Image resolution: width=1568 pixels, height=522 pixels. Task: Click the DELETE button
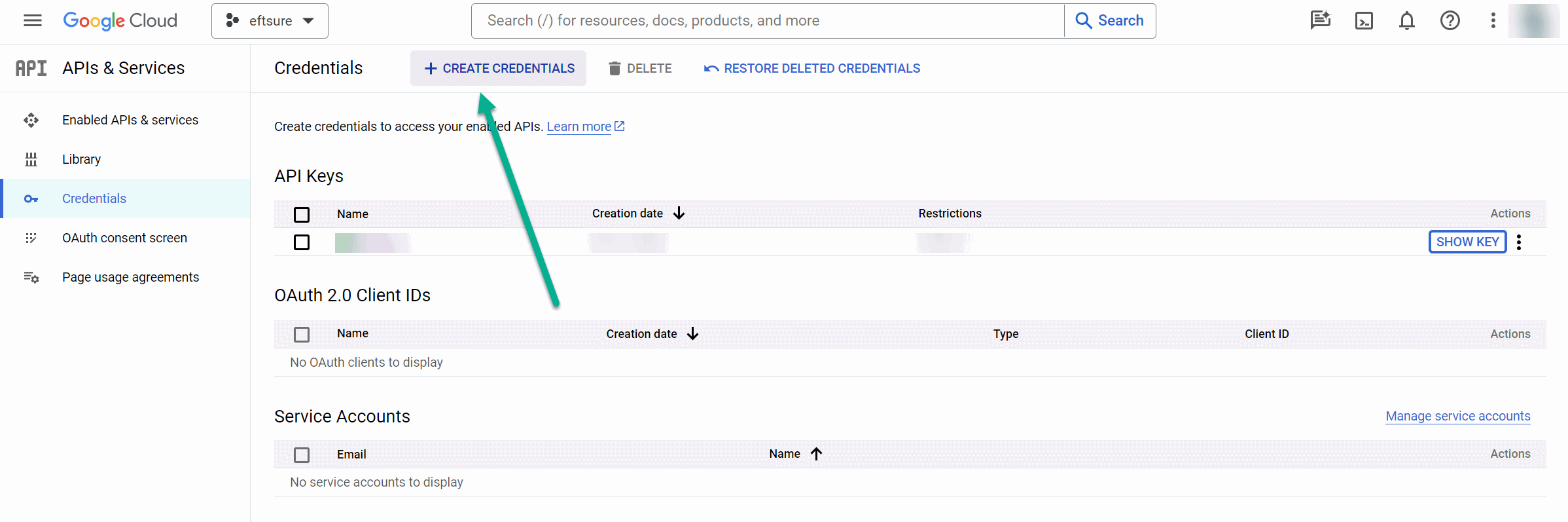pos(640,68)
